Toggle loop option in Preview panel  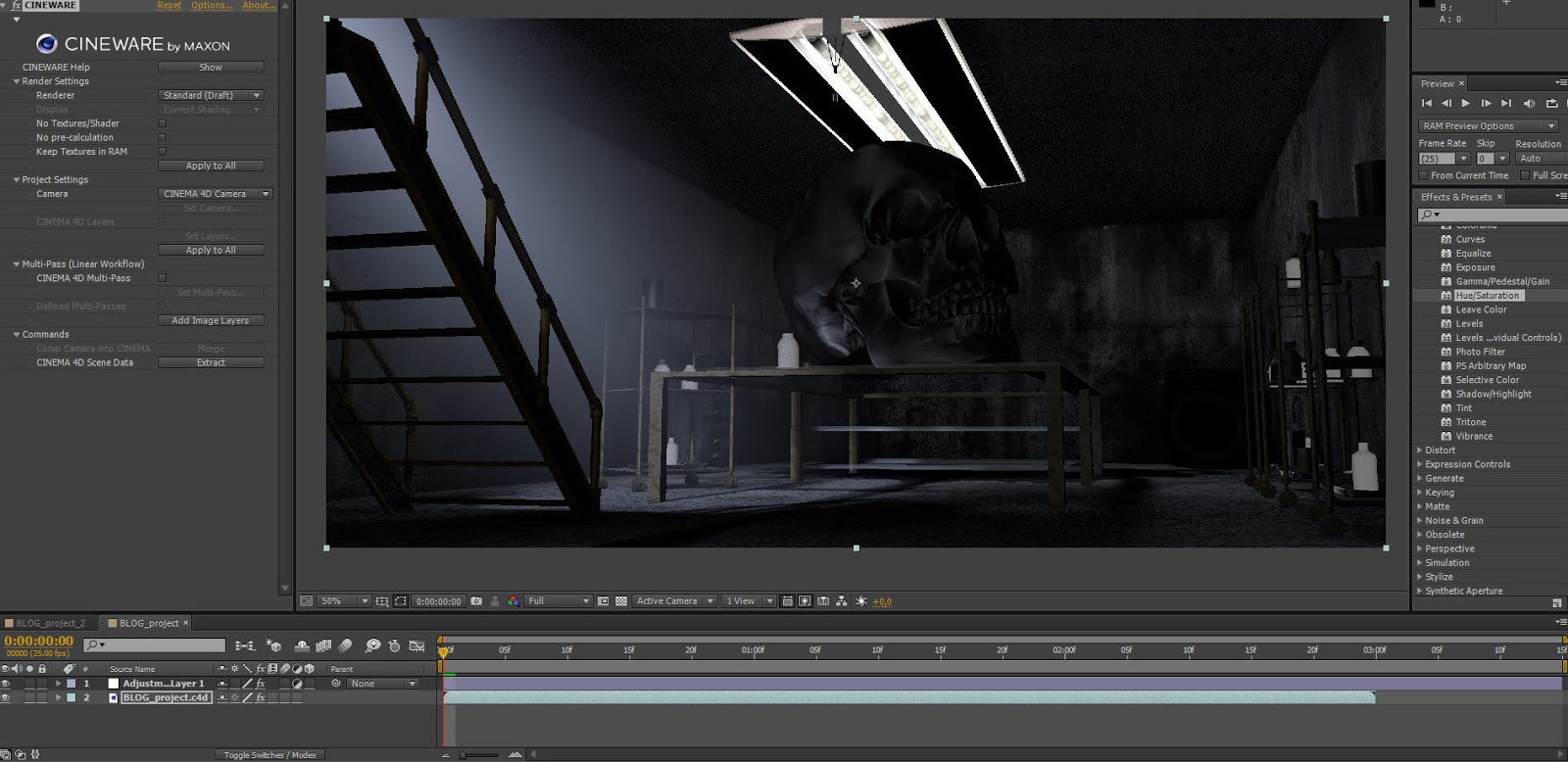point(1551,103)
